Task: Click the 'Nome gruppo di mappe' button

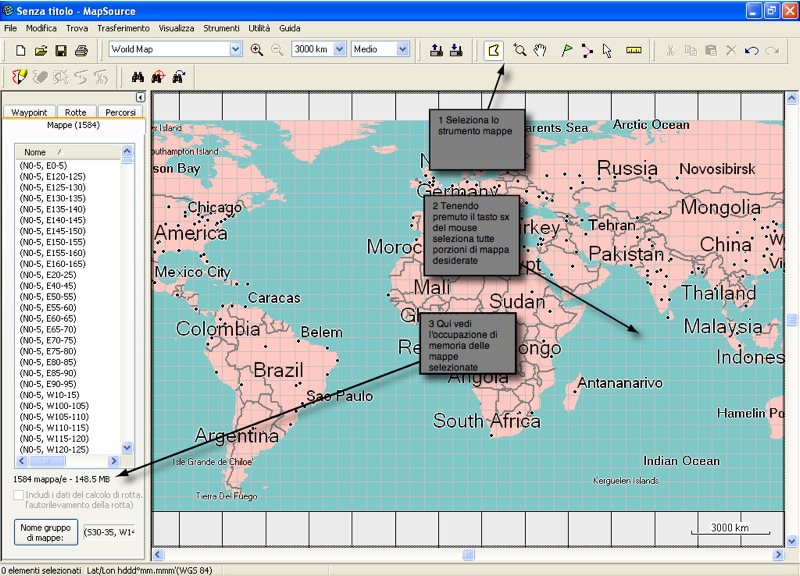Action: click(x=46, y=532)
